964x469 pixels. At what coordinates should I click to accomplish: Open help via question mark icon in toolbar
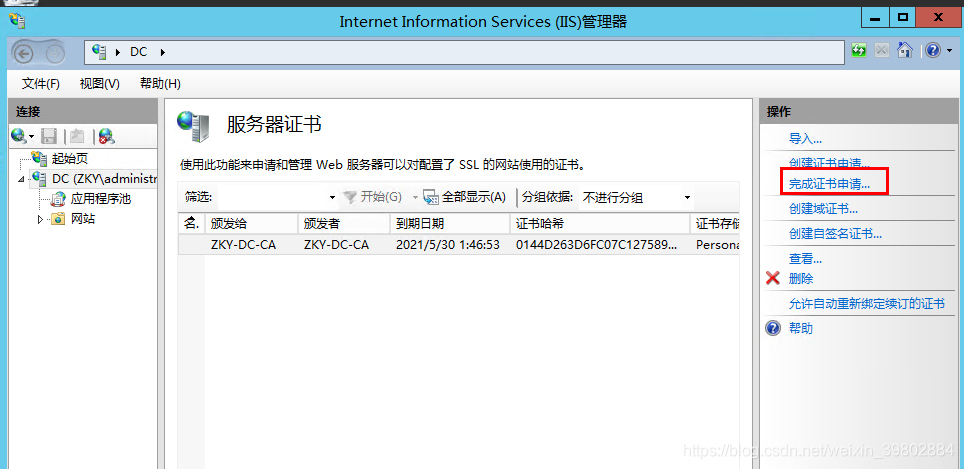pos(933,50)
